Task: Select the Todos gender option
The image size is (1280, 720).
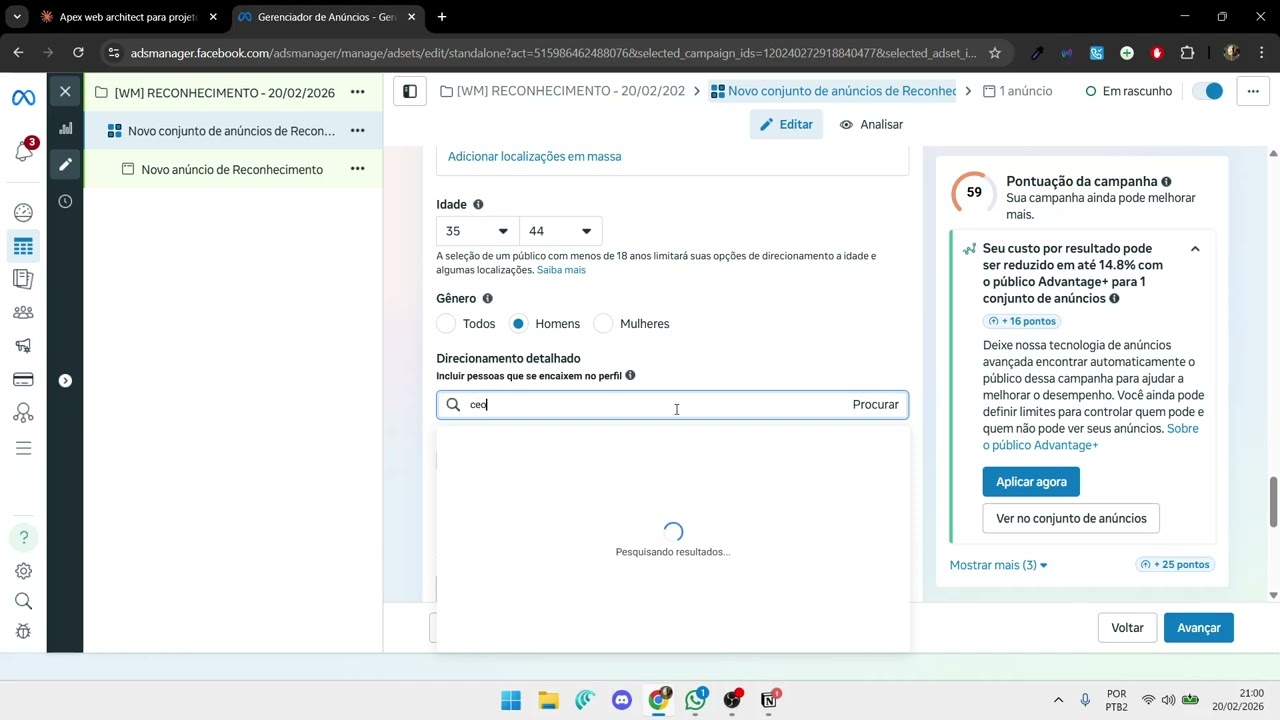Action: (x=447, y=323)
